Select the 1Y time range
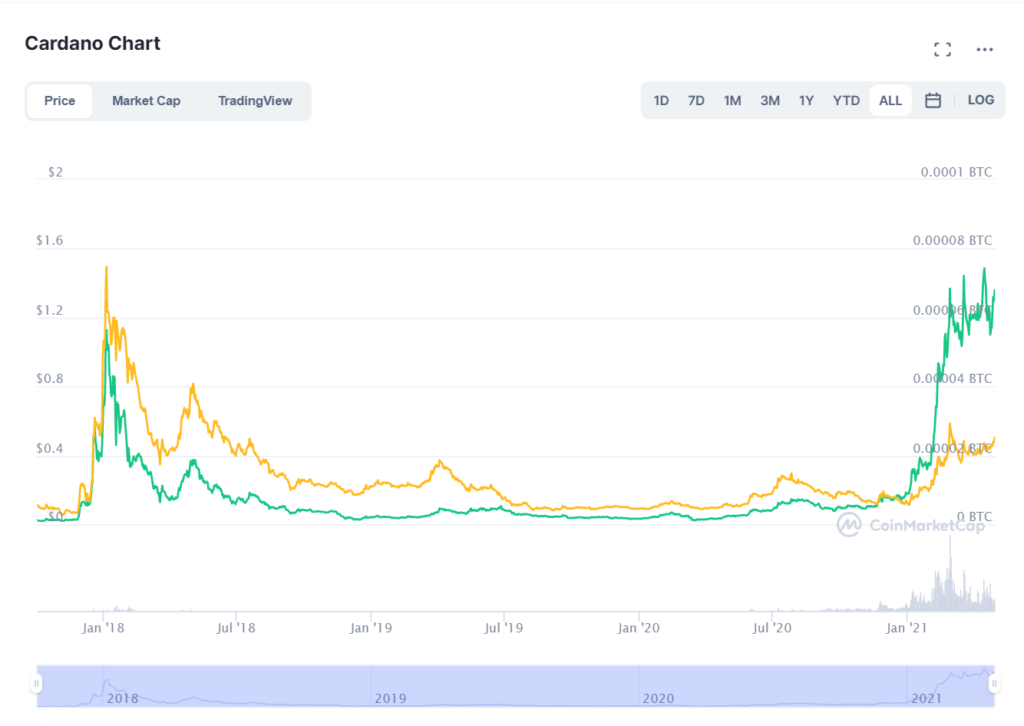Image resolution: width=1024 pixels, height=726 pixels. (x=806, y=101)
